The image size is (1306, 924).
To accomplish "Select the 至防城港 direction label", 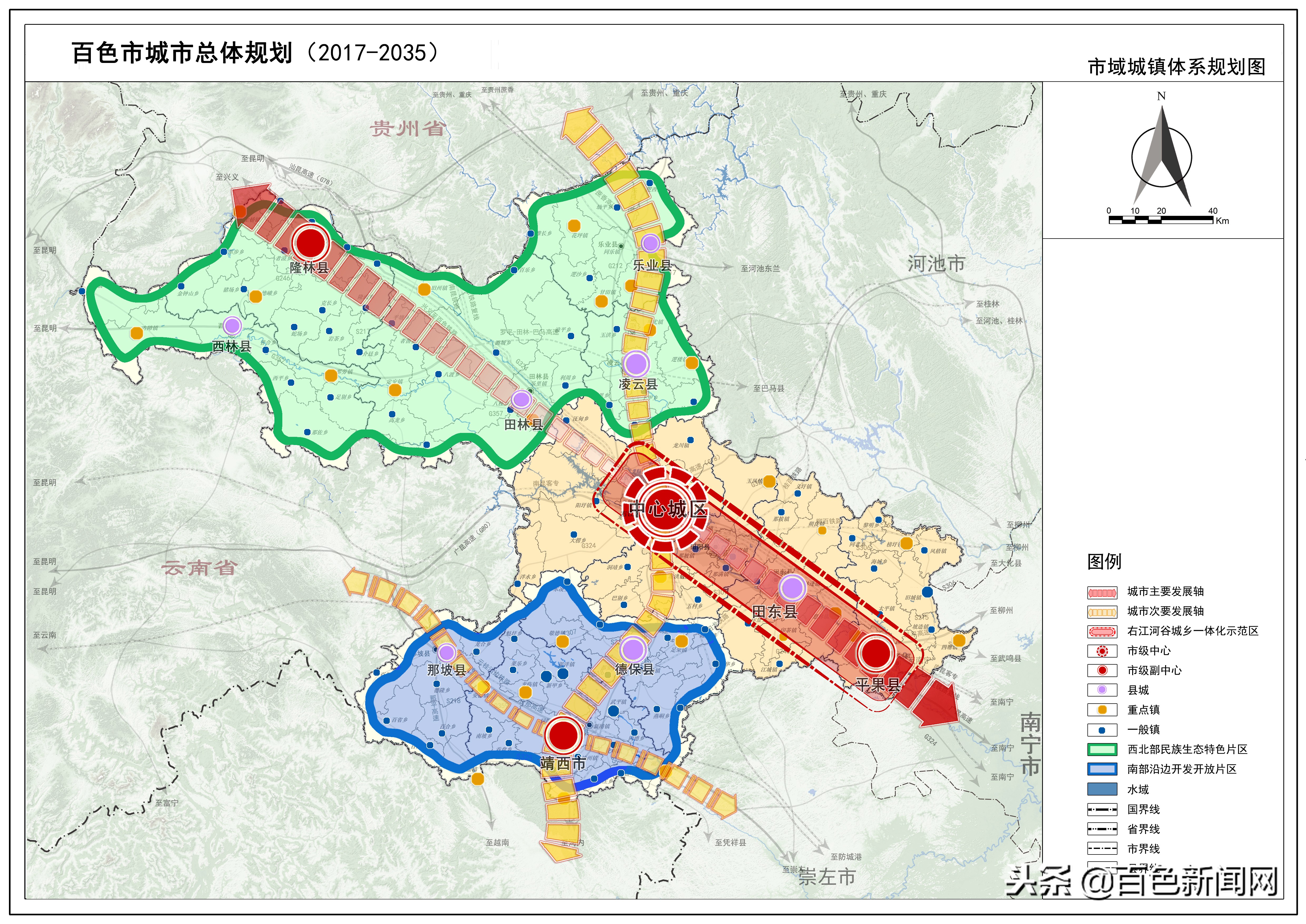I will [846, 857].
